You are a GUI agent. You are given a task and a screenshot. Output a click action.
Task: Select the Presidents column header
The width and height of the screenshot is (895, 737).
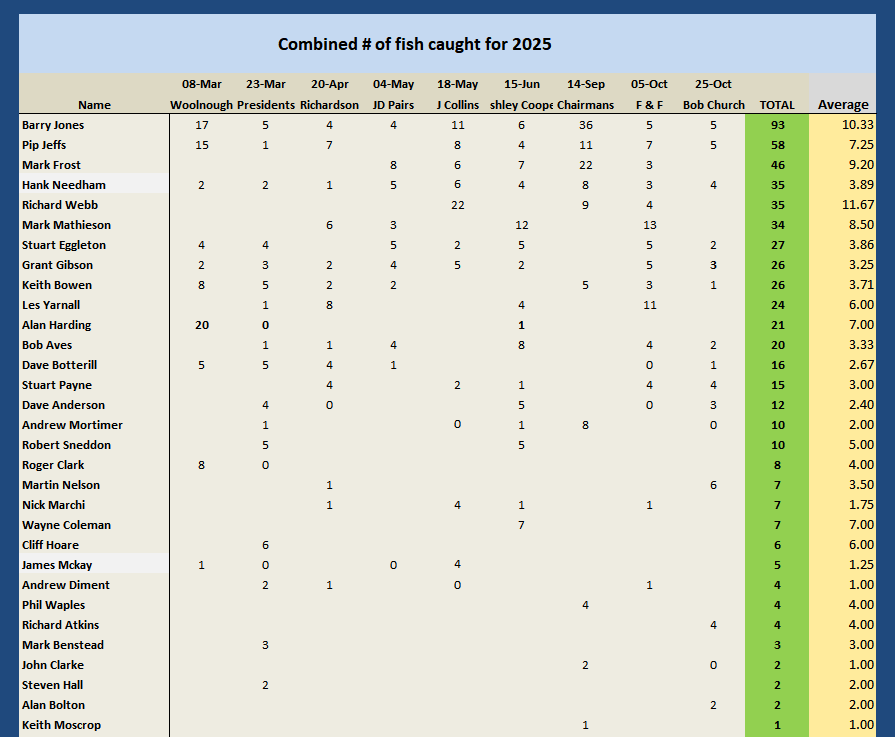coord(265,105)
